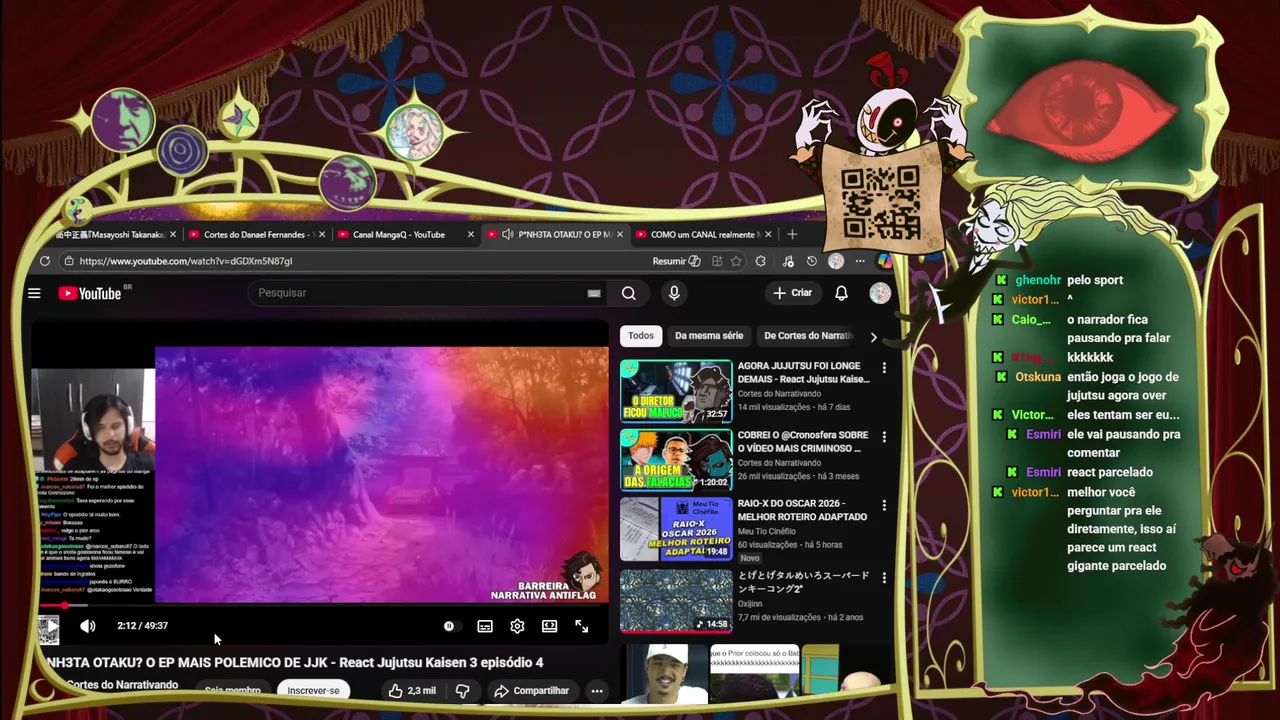
Task: Open browser extensions puzzle icon
Action: click(x=761, y=261)
